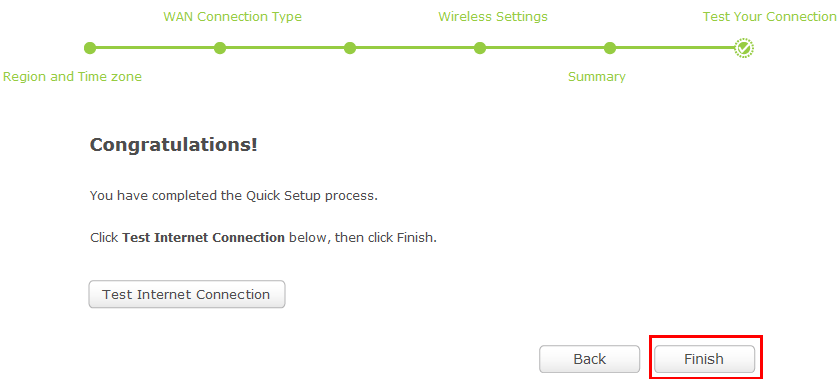
Task: Click the bold Test Internet Connection instruction text
Action: tap(204, 237)
